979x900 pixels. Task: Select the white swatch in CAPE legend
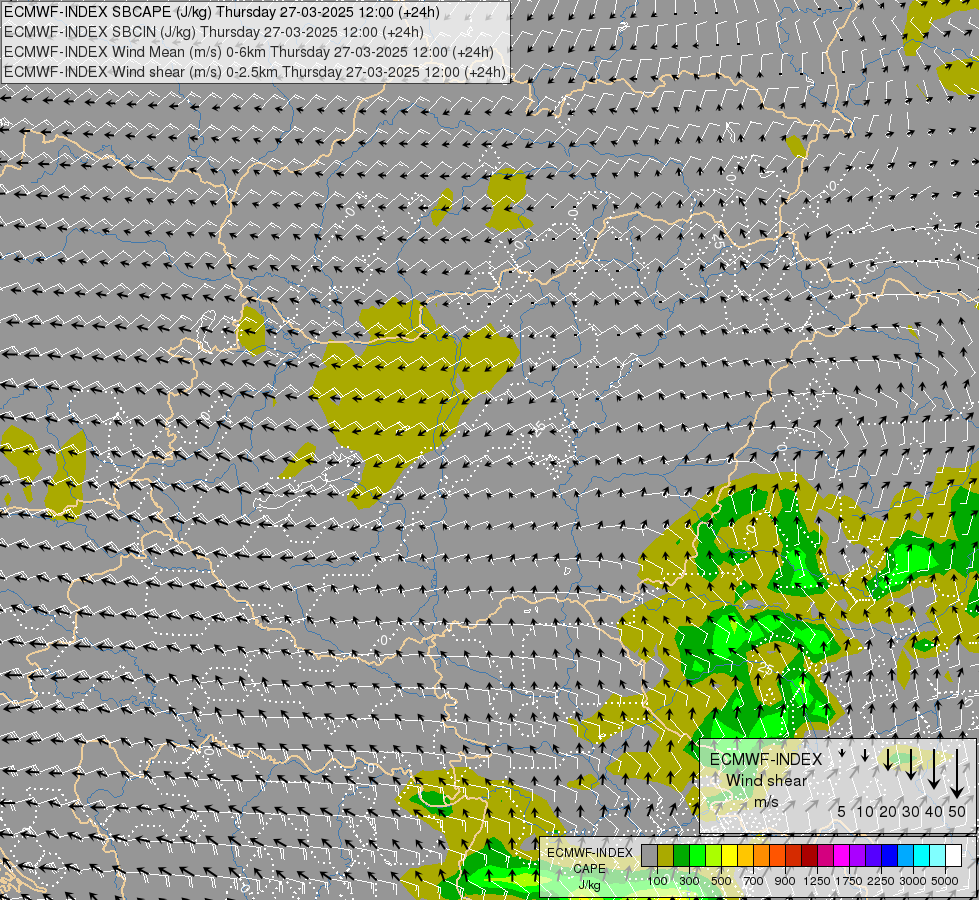(955, 855)
